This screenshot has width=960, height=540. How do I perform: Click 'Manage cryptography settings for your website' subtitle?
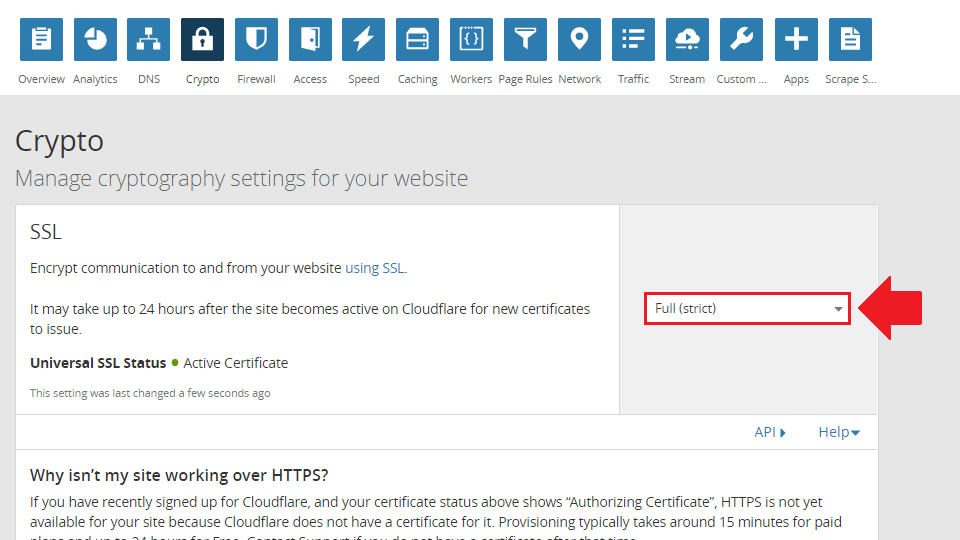pos(241,178)
